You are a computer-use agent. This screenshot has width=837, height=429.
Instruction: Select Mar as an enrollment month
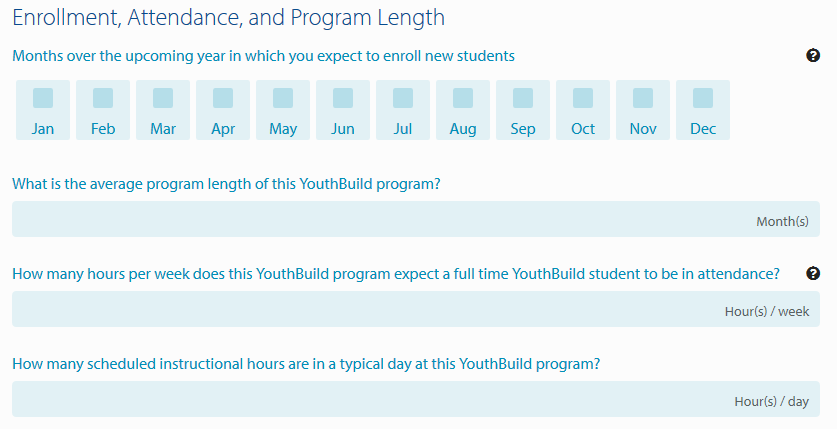click(163, 98)
